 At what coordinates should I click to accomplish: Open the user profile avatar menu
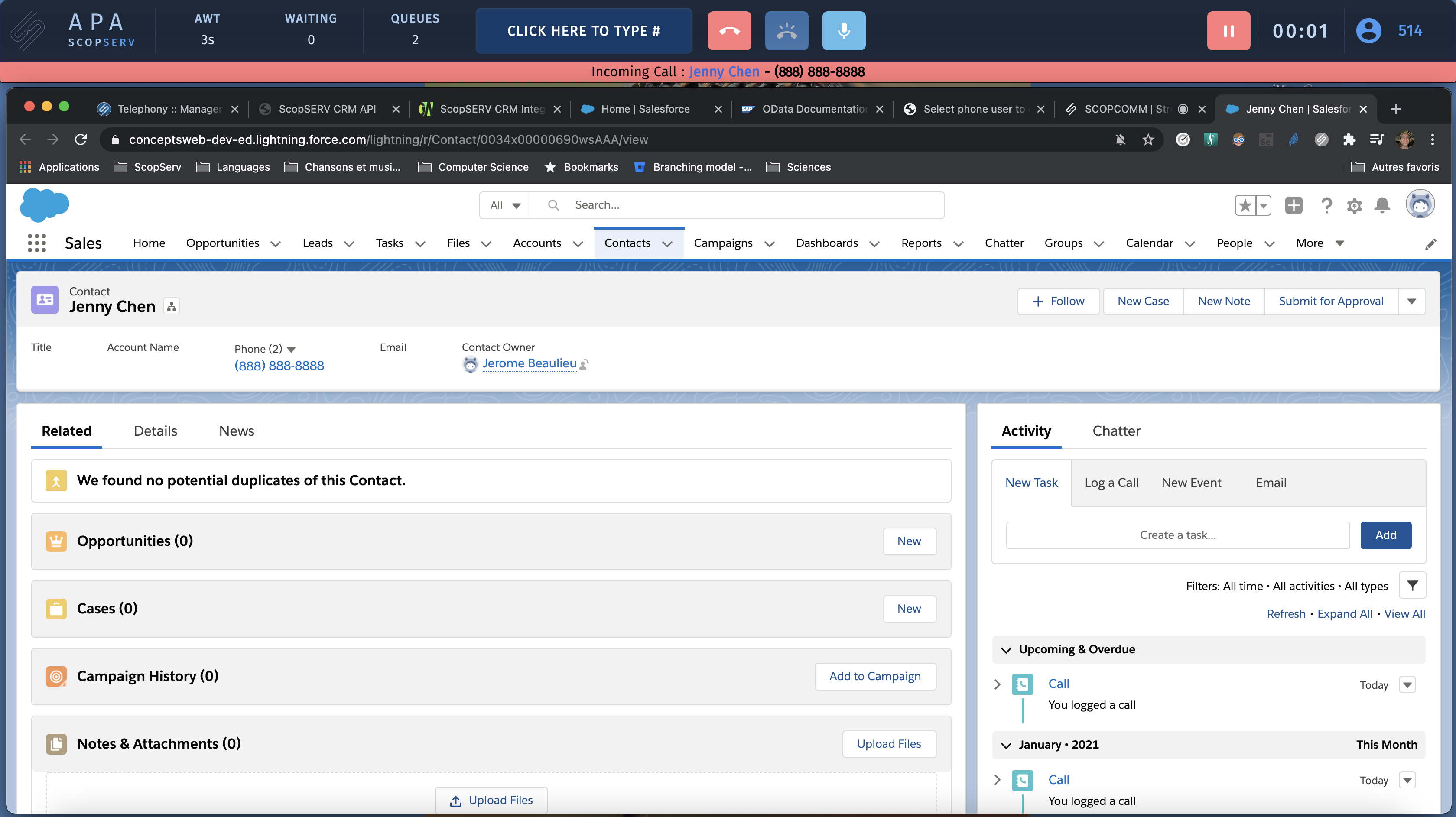pyautogui.click(x=1420, y=204)
